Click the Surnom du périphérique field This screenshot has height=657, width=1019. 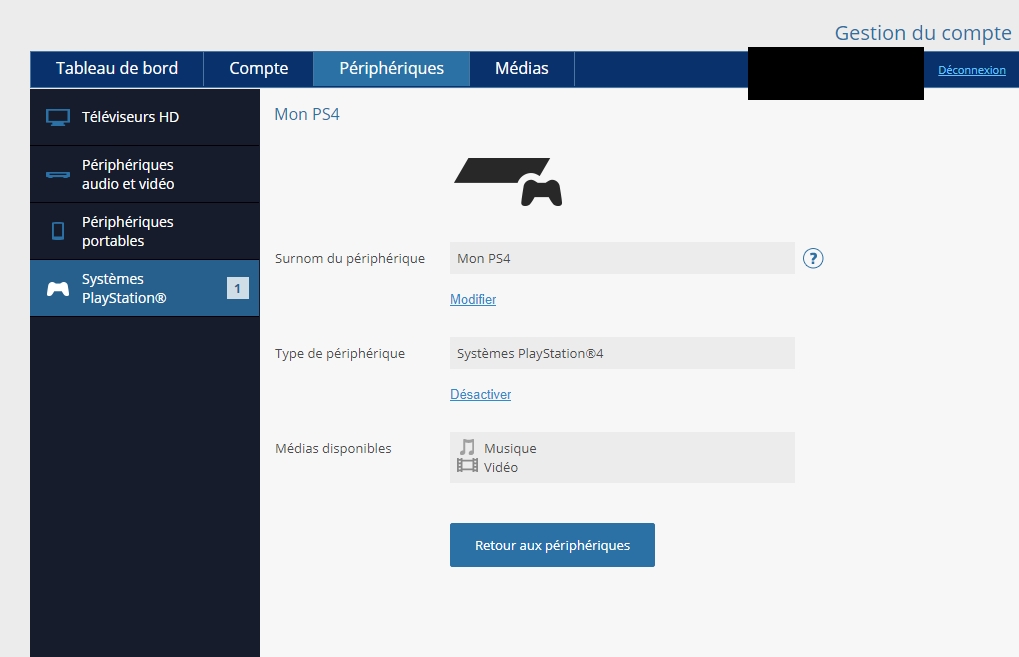(x=621, y=259)
